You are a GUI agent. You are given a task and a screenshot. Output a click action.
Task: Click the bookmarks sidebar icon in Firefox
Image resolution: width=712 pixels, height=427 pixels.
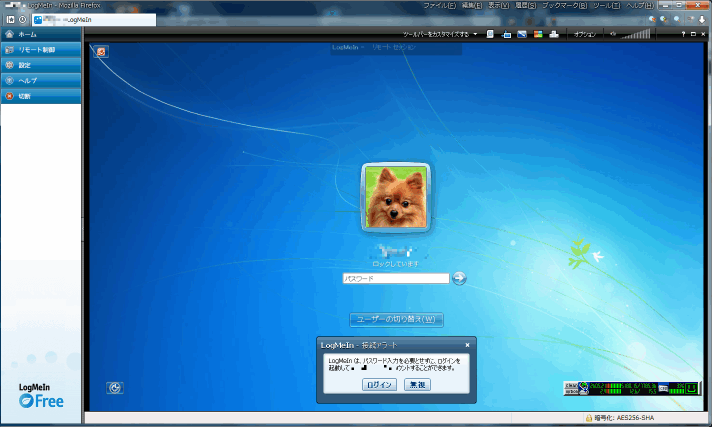[x=10, y=20]
